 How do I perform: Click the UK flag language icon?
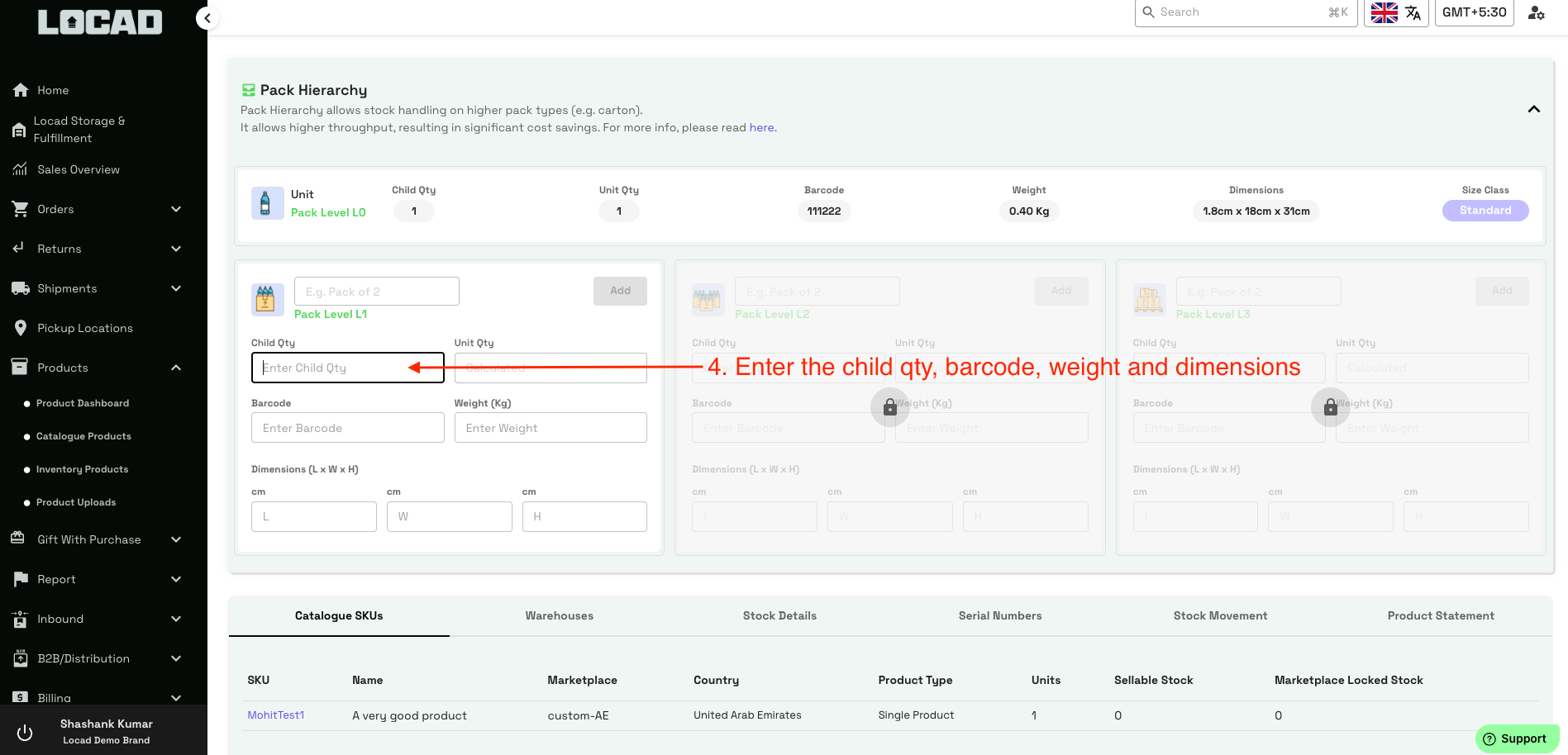tap(1385, 12)
